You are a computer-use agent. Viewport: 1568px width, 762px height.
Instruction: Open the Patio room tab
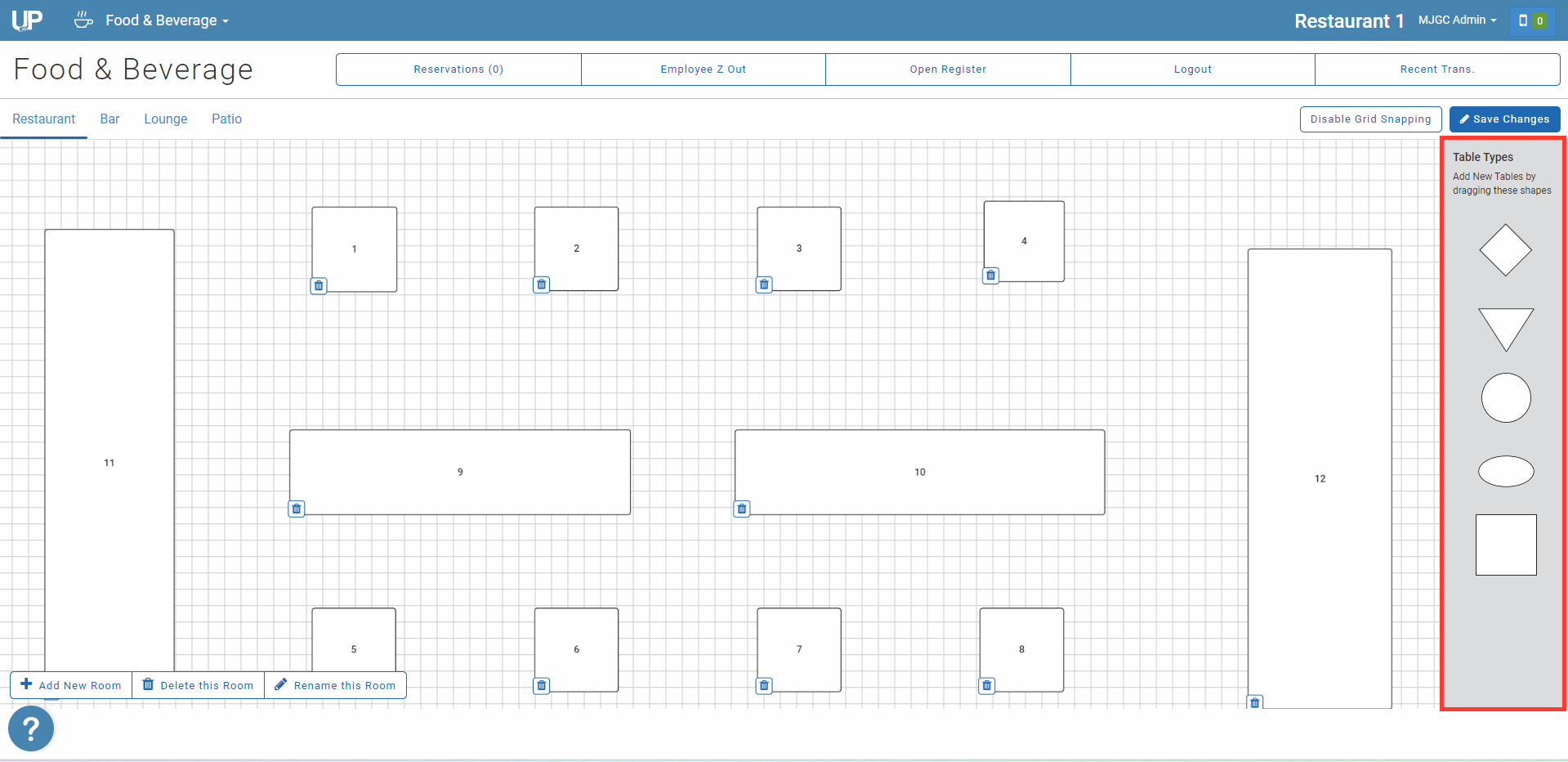(226, 119)
